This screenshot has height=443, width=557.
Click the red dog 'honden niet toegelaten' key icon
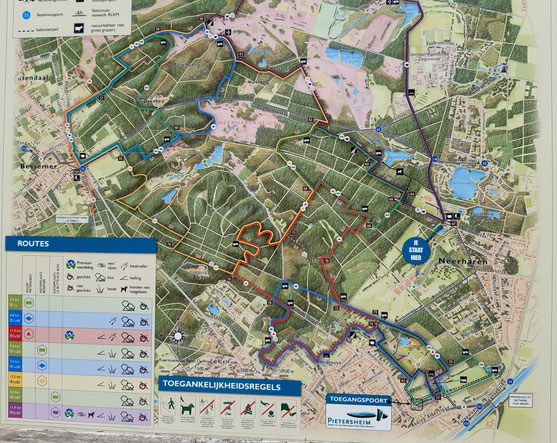124,289
